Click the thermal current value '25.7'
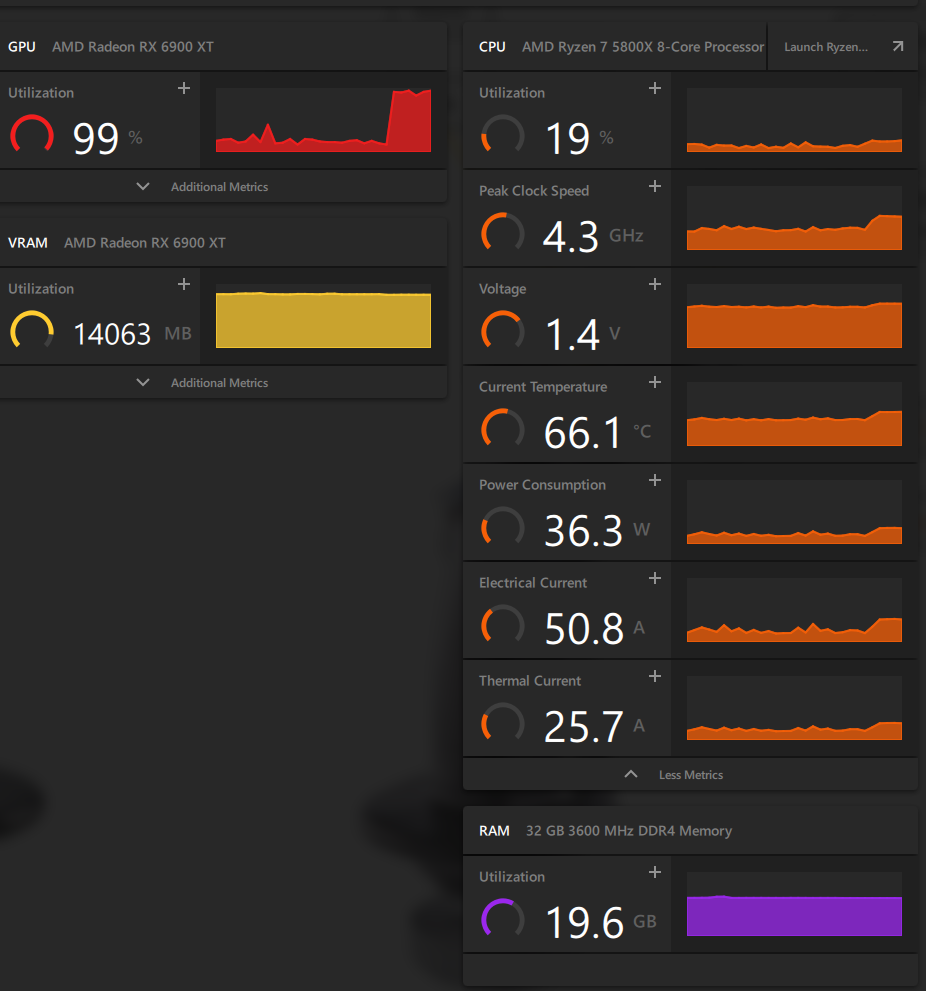This screenshot has width=926, height=991. (x=583, y=726)
